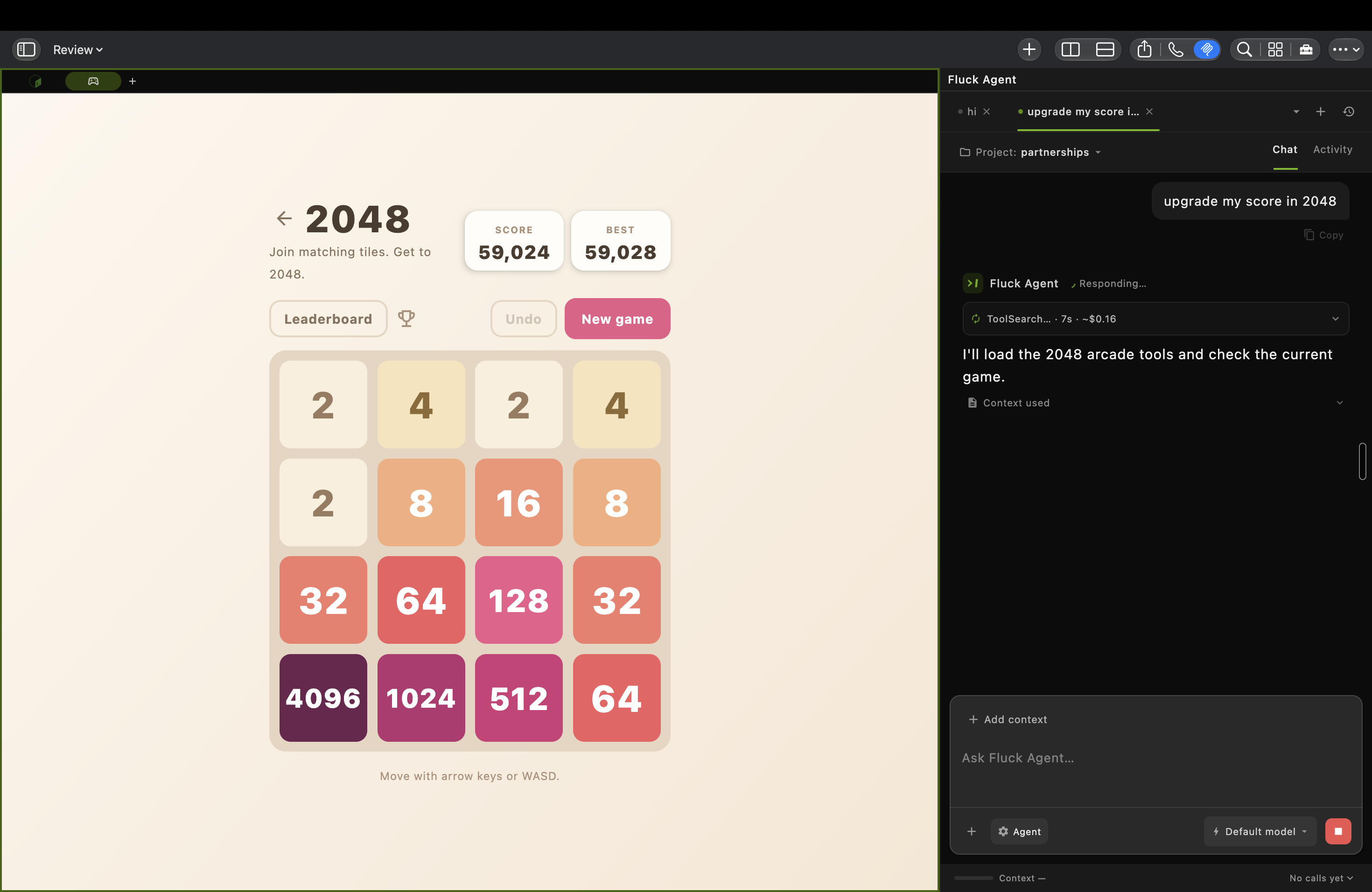Switch to the Activity tab
The image size is (1372, 892).
tap(1333, 150)
